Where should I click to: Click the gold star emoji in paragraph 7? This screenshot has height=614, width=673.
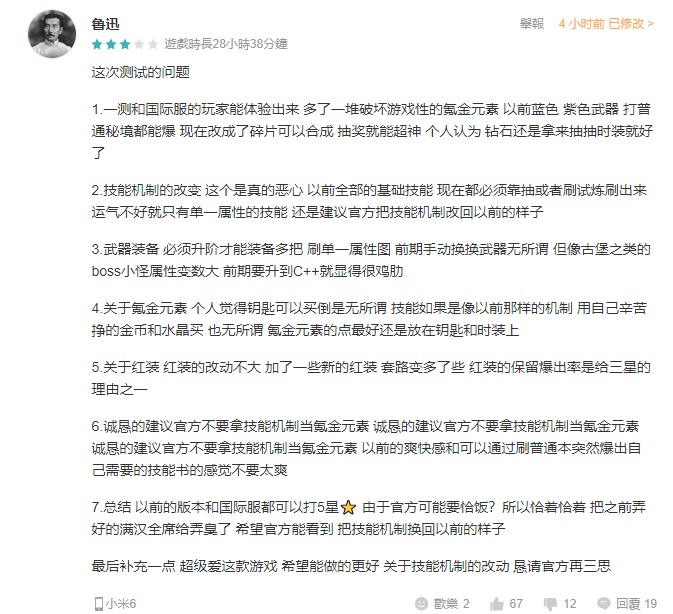348,508
